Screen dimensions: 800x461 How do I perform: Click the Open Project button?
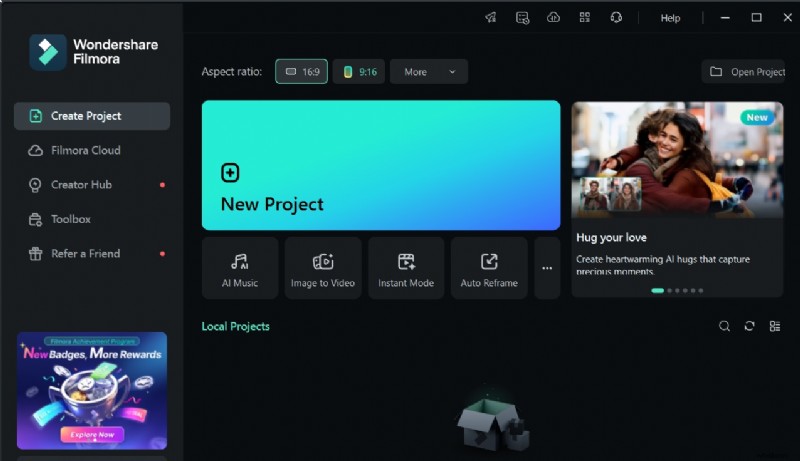click(x=747, y=72)
